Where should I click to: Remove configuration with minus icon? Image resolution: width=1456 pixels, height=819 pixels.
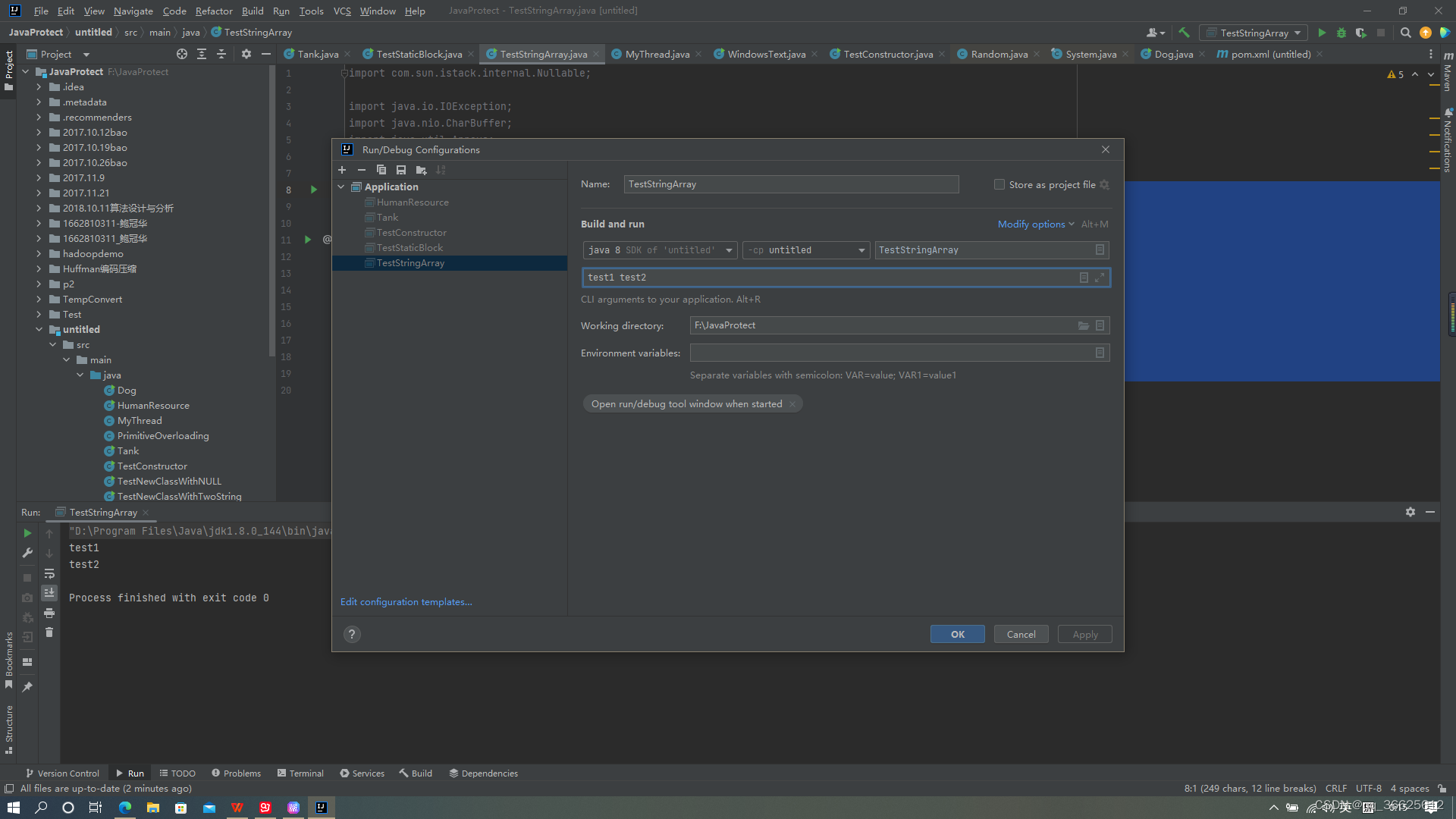362,170
